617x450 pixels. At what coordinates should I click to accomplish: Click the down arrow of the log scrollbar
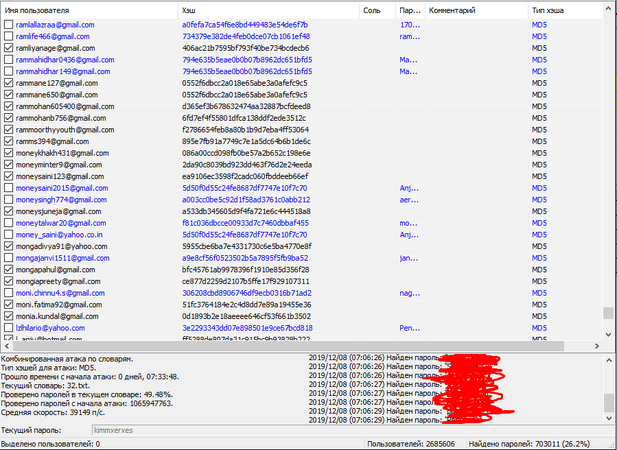tap(608, 418)
